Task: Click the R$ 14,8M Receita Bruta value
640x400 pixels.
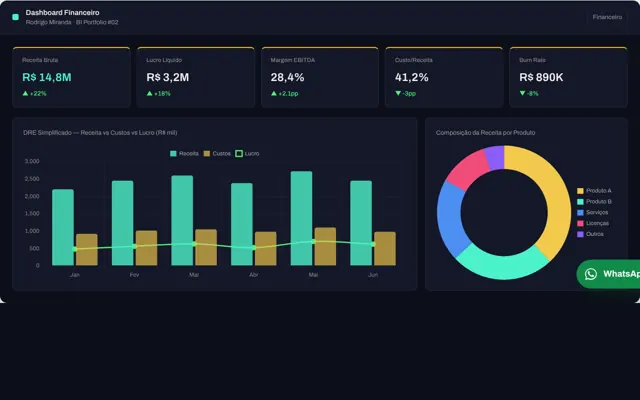Action: click(47, 77)
